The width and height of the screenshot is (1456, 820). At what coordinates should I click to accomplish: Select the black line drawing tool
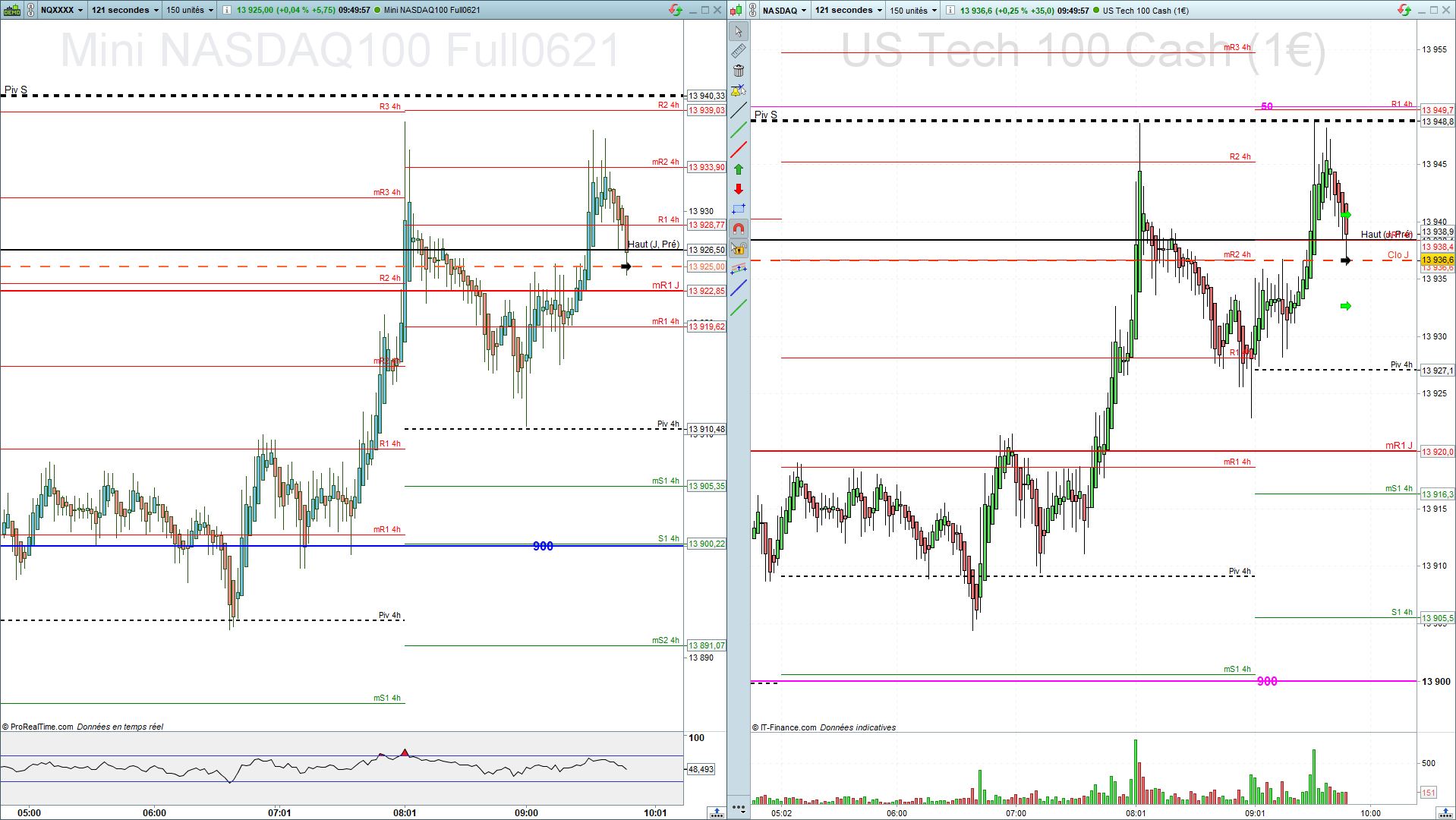click(x=738, y=111)
